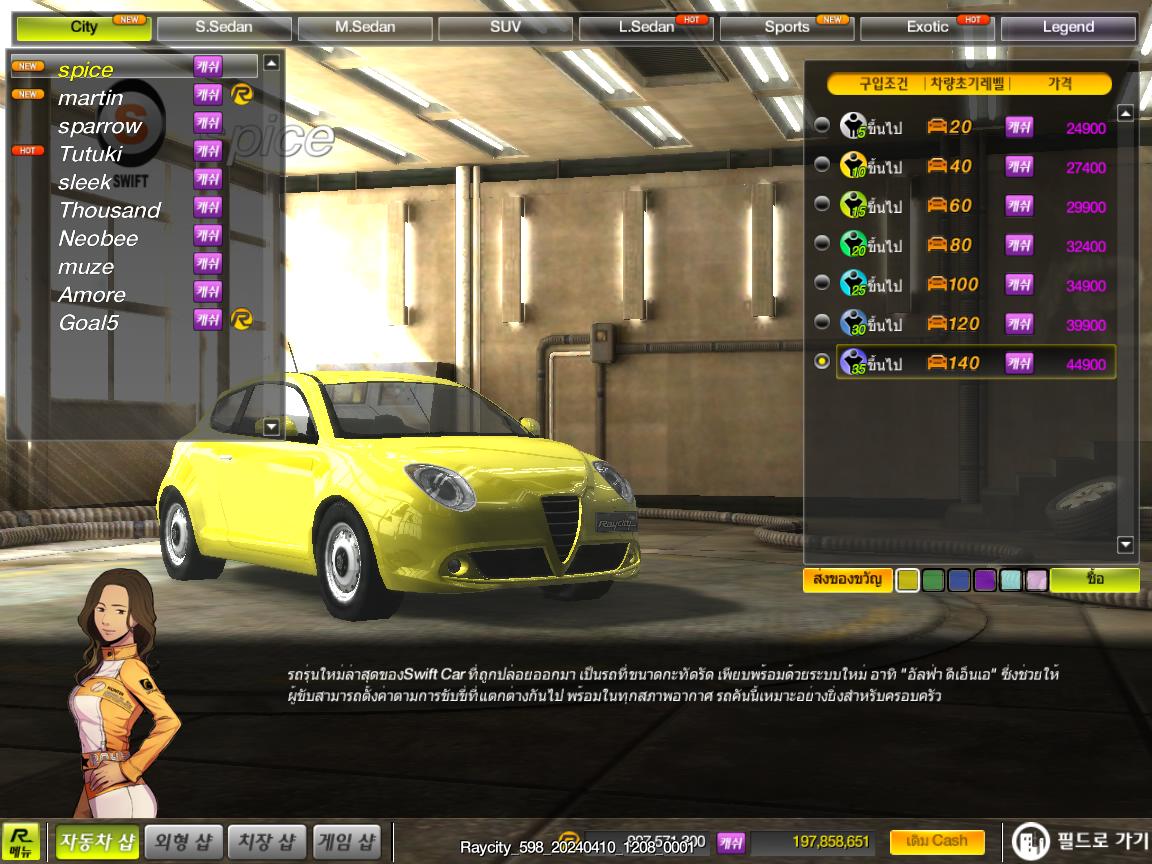Image resolution: width=1152 pixels, height=864 pixels.
Task: Open the R menu button
Action: [x=21, y=842]
